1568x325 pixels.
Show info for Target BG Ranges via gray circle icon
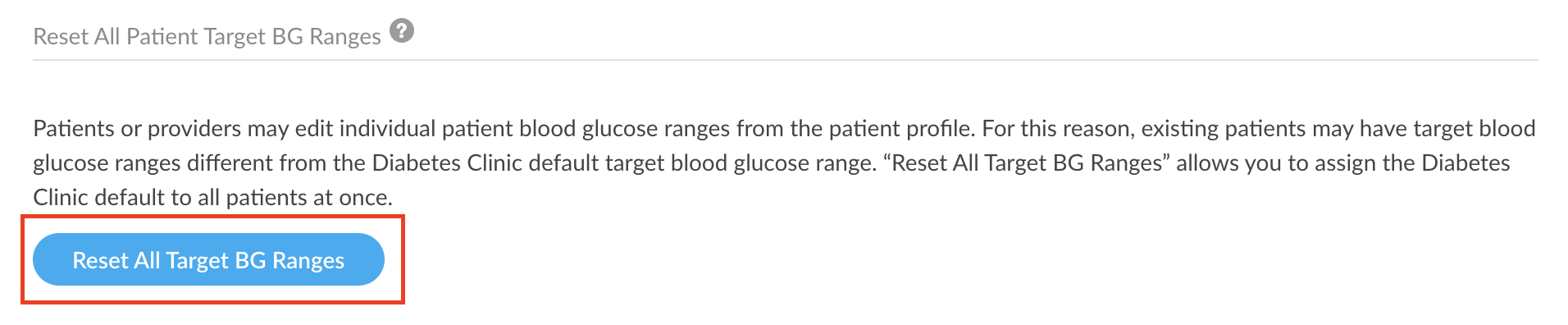click(x=401, y=31)
